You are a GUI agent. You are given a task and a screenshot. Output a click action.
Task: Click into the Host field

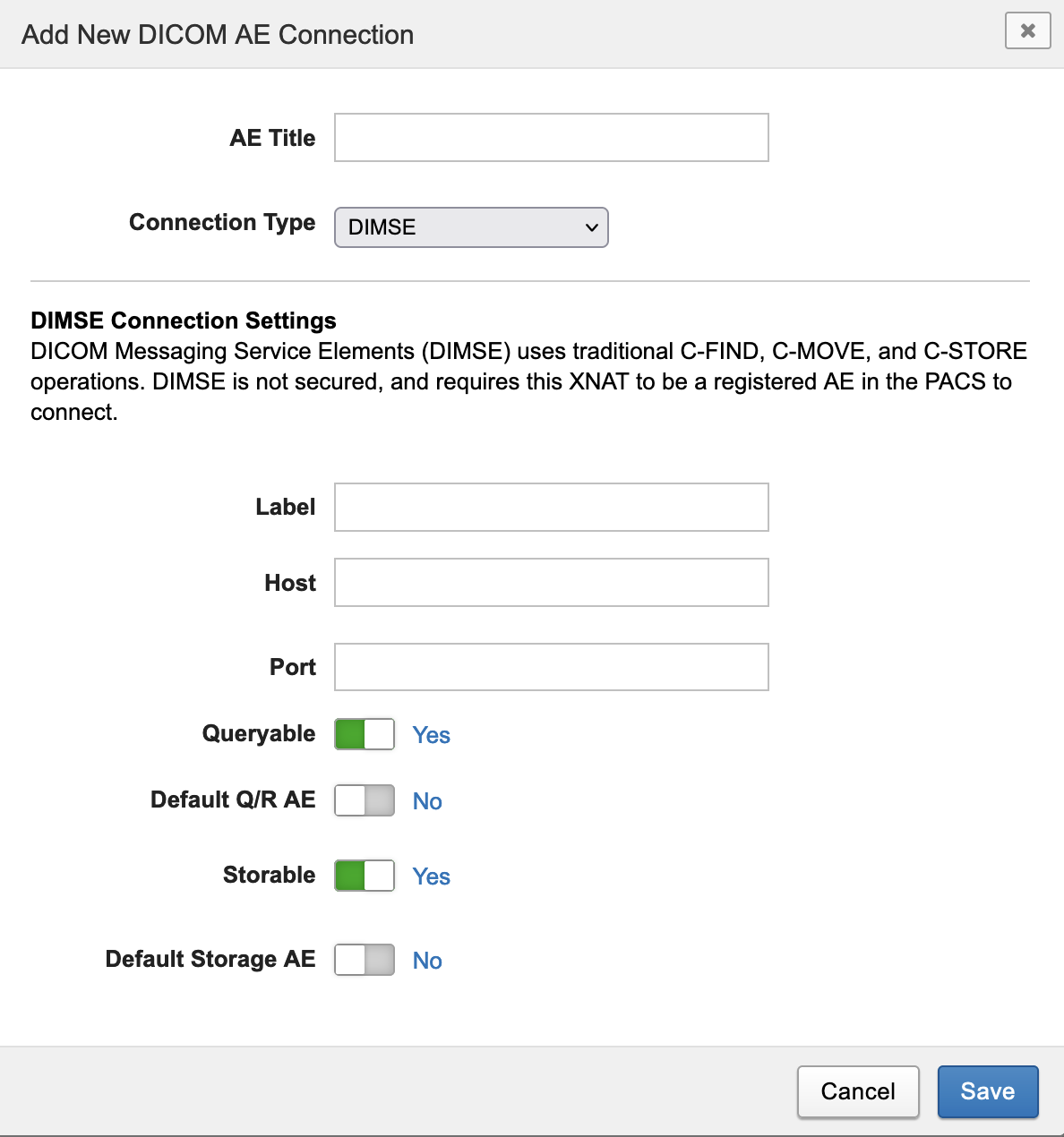click(551, 583)
